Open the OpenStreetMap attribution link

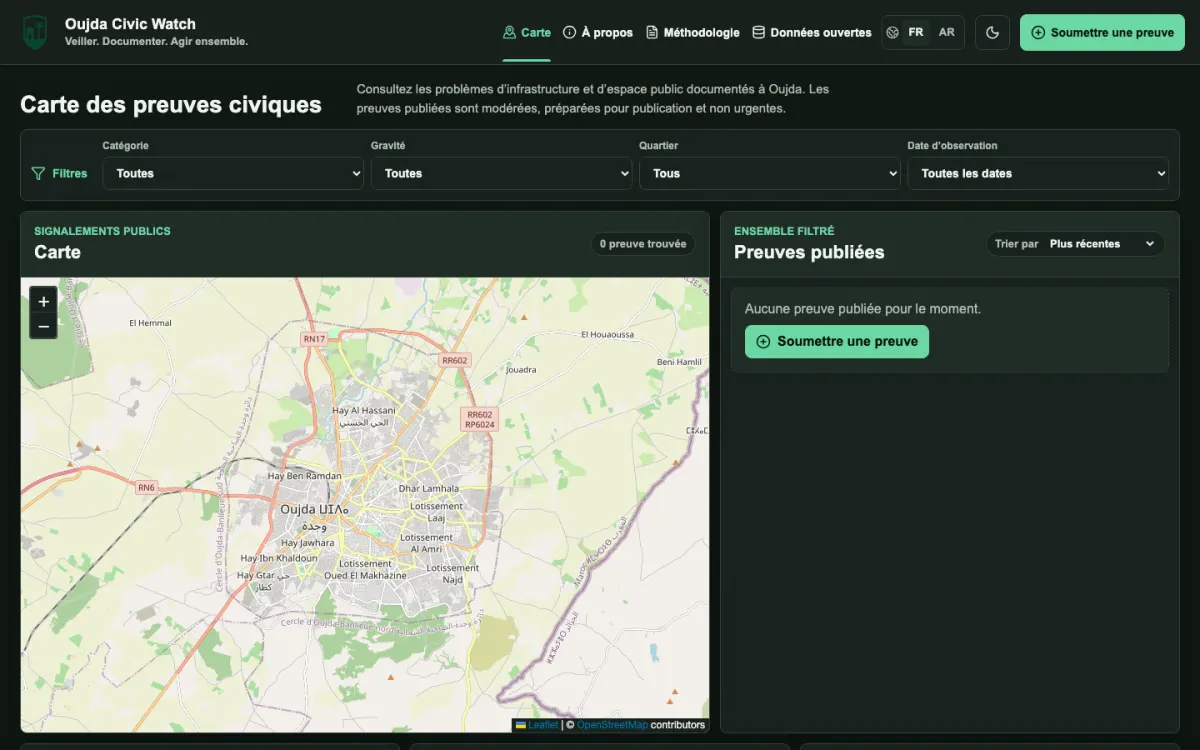pos(612,725)
